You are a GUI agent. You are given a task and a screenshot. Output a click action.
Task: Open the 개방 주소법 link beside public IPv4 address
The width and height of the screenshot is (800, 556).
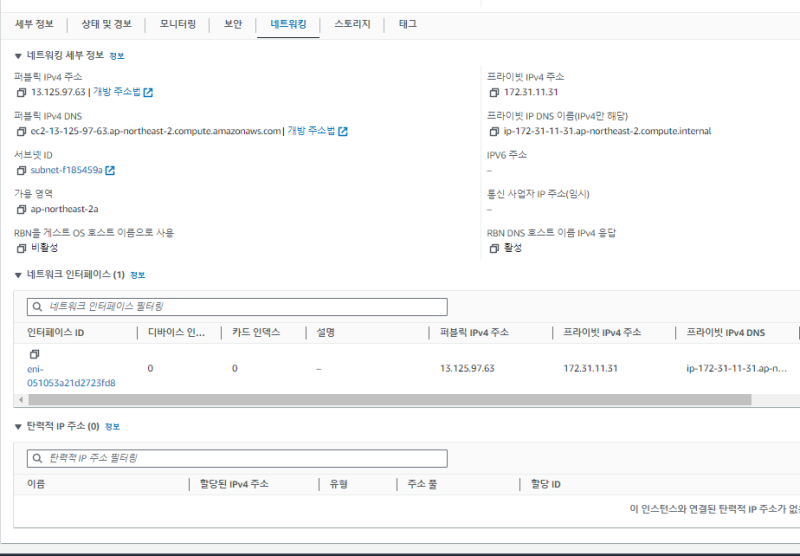(x=117, y=92)
